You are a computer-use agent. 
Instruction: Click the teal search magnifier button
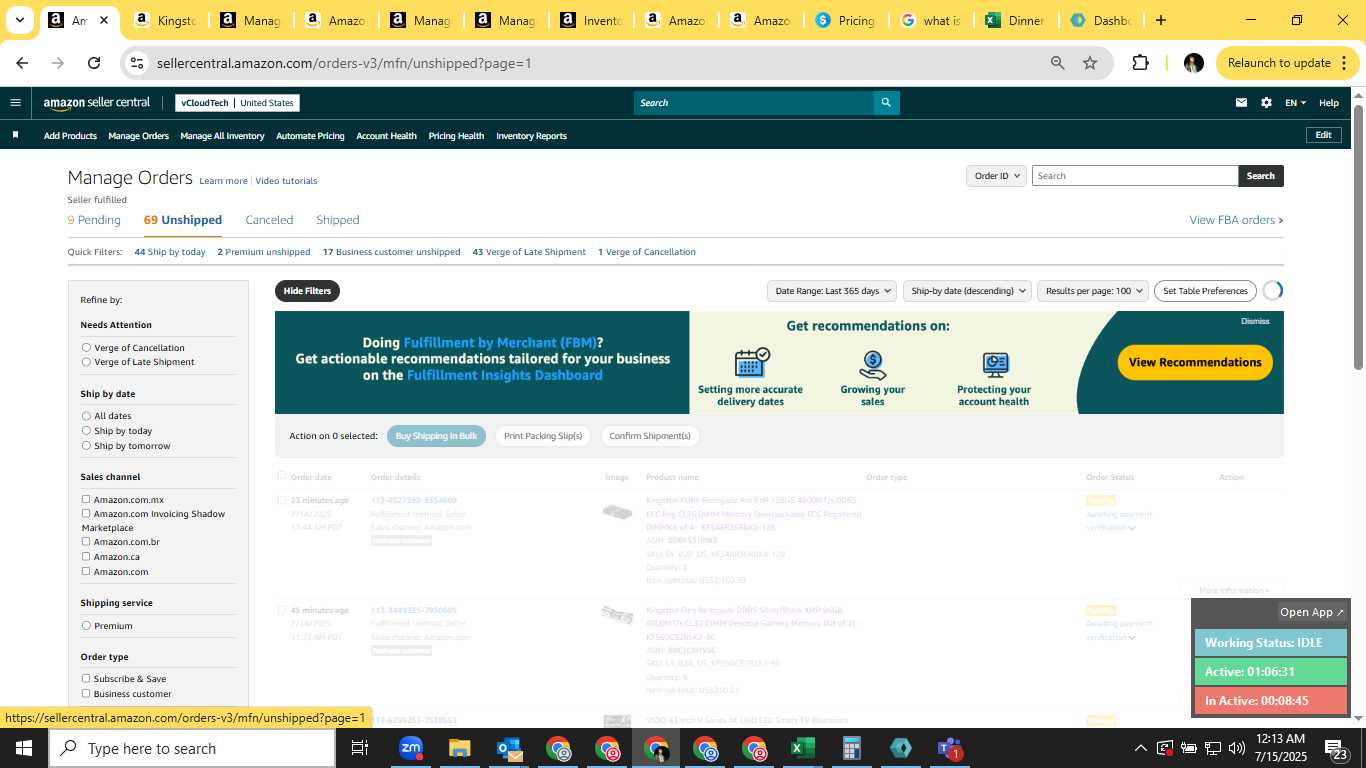click(886, 103)
